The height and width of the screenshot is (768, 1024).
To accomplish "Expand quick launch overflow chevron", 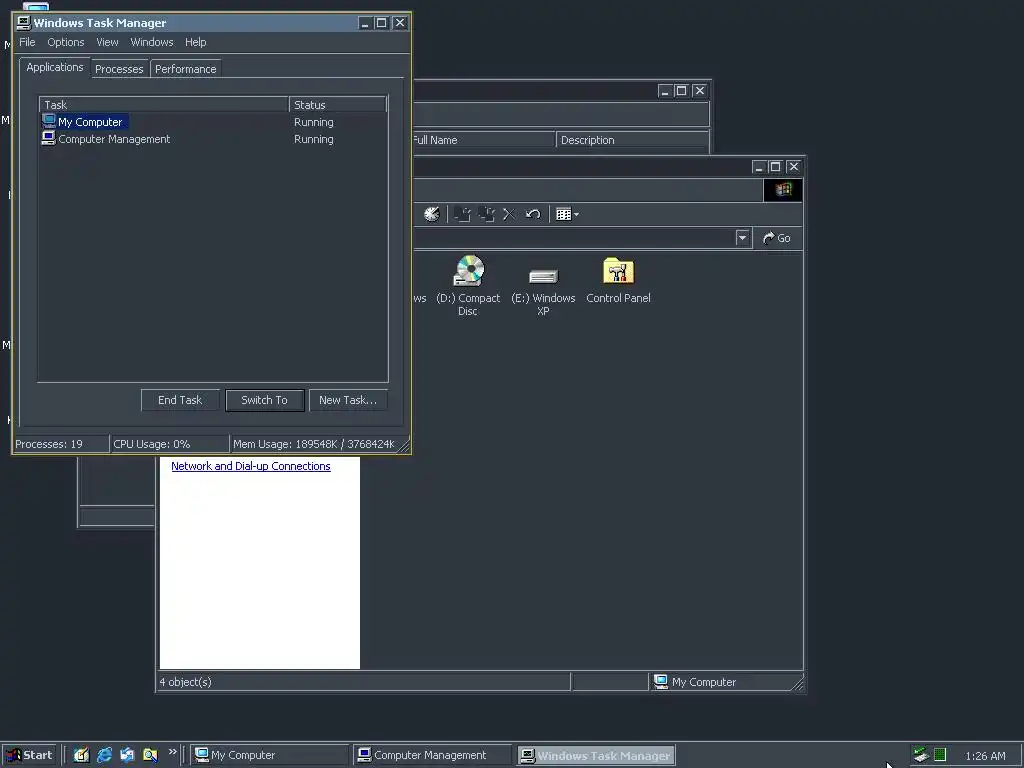I will 172,752.
